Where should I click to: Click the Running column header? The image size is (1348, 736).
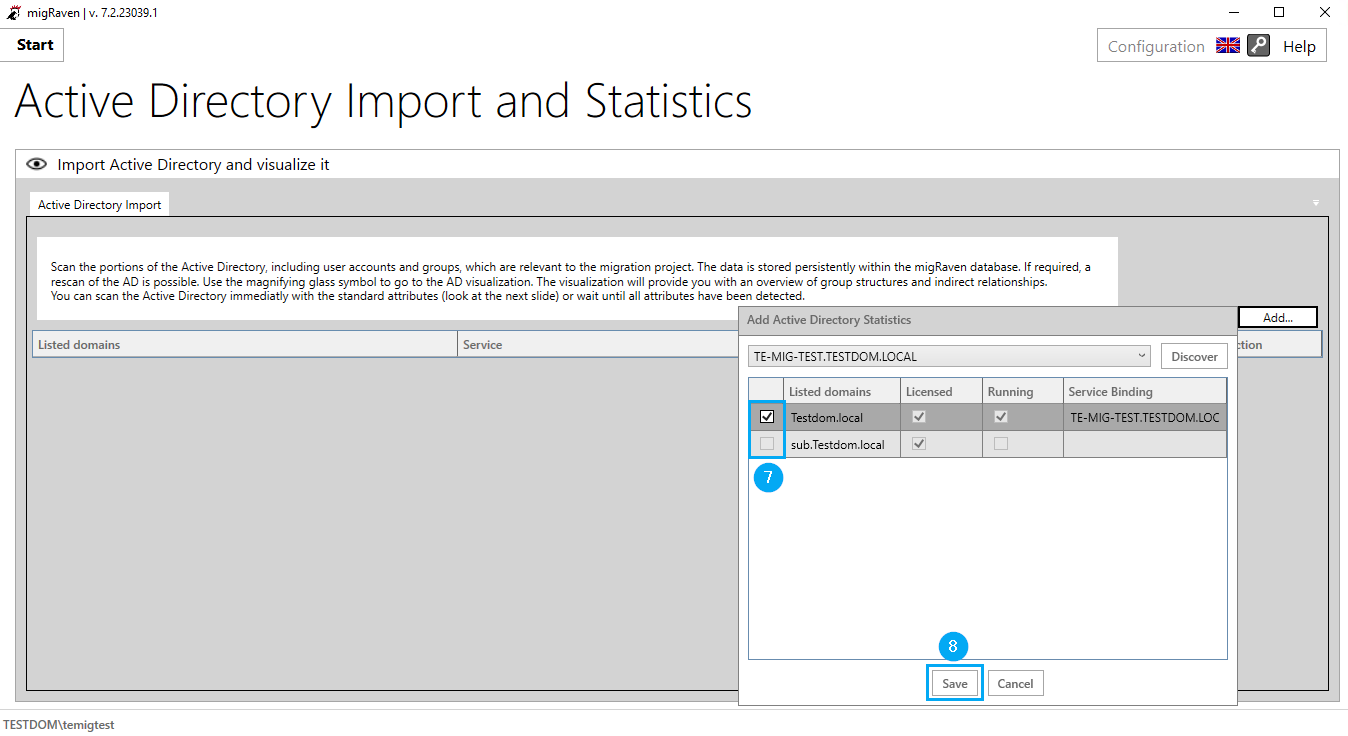(1022, 392)
